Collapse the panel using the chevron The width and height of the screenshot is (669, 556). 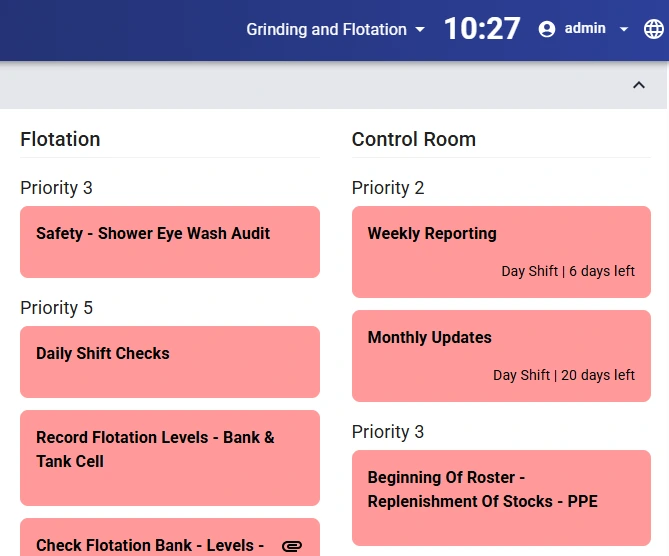click(639, 85)
